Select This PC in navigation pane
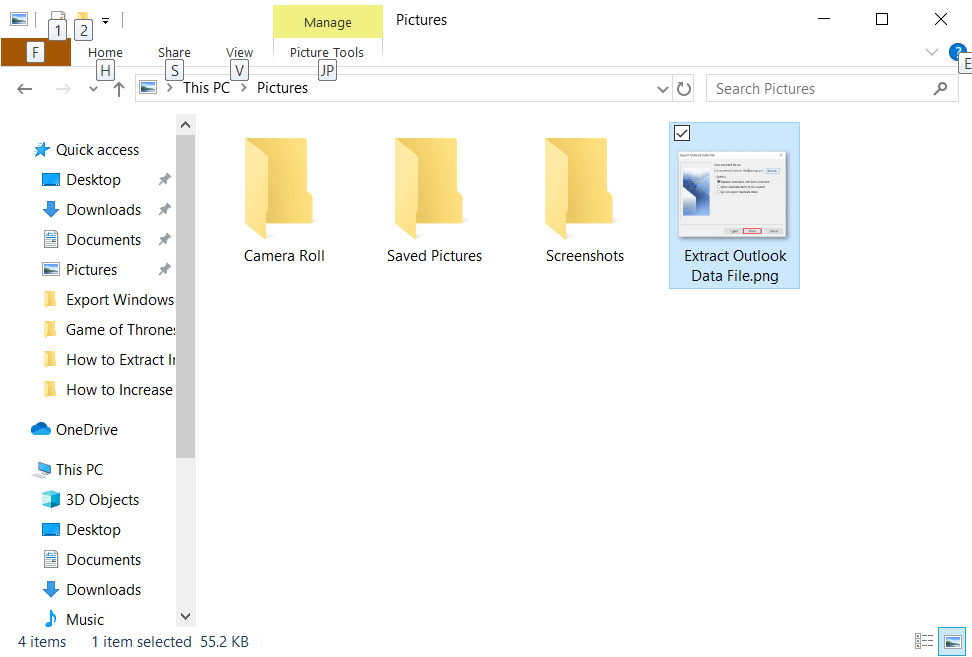The height and width of the screenshot is (657, 972). (67, 470)
